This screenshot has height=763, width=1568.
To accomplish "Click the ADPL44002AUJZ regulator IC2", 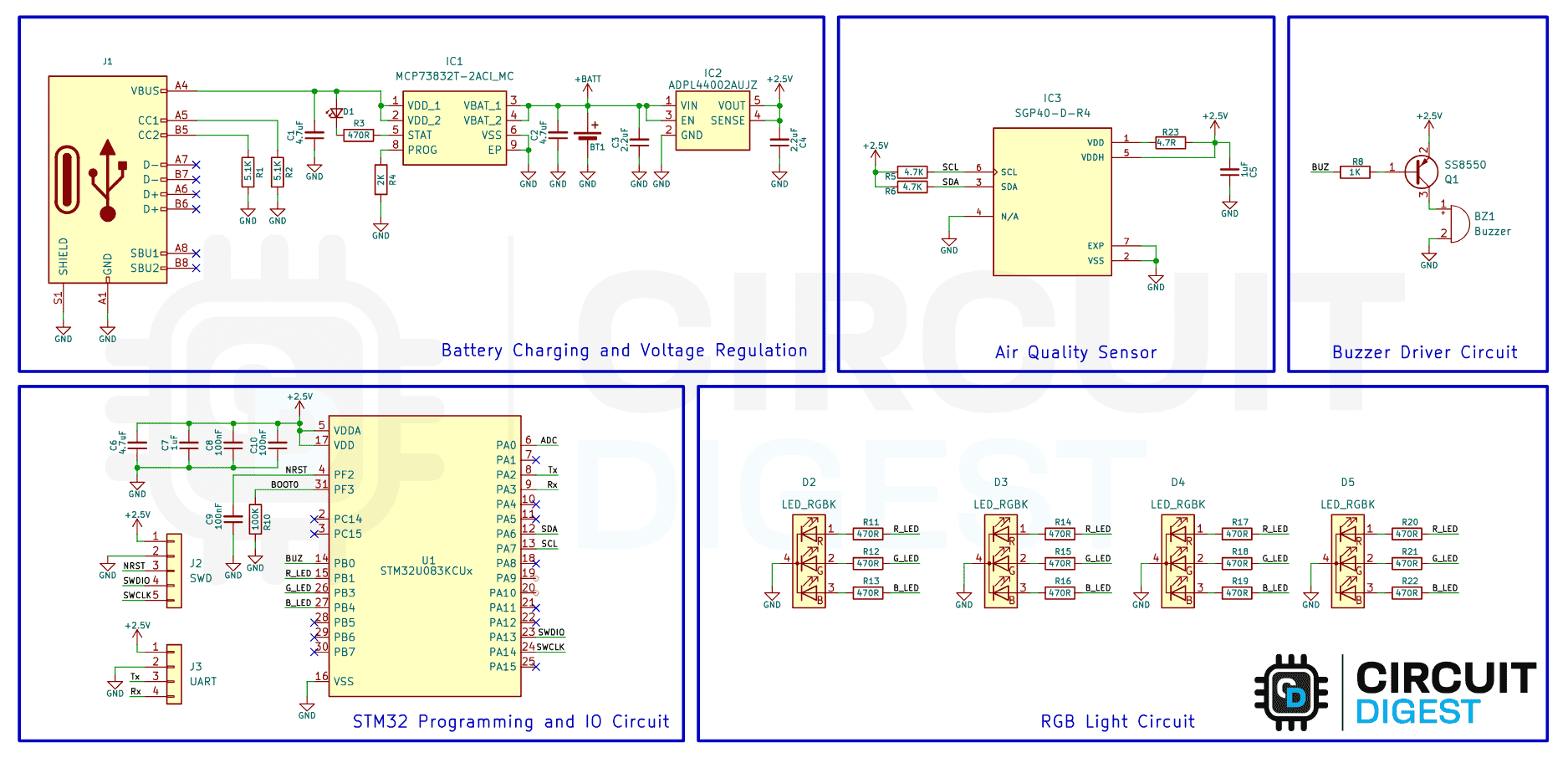I will tap(711, 121).
